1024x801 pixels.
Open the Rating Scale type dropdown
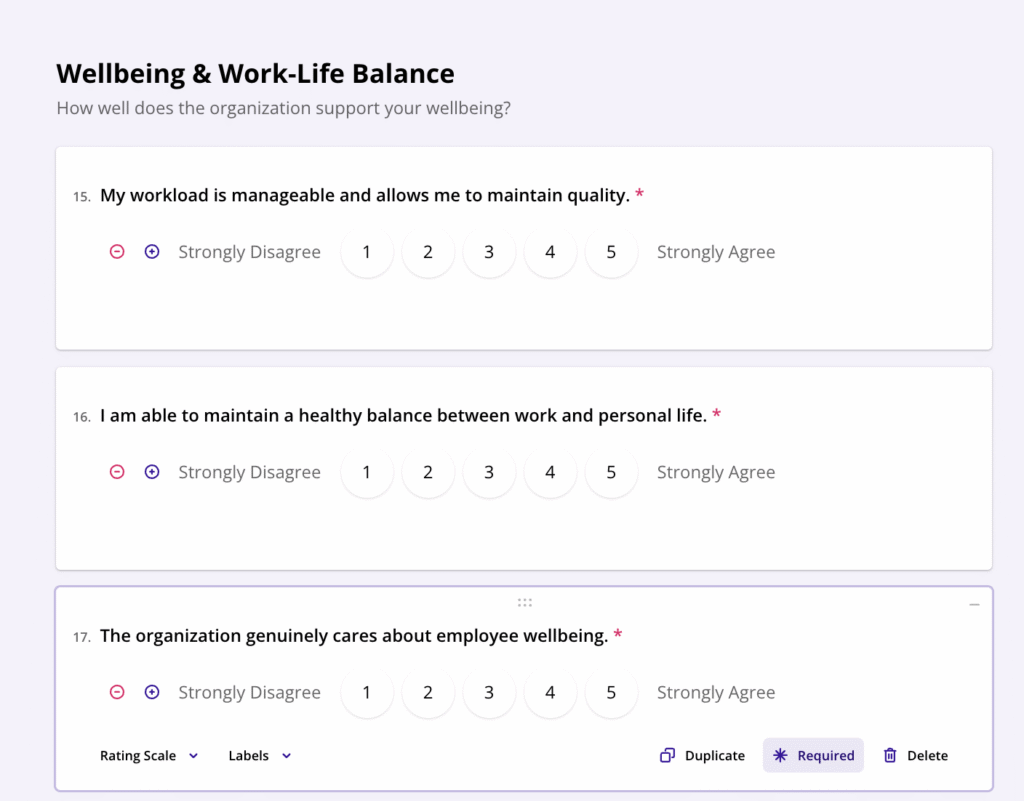pyautogui.click(x=149, y=756)
